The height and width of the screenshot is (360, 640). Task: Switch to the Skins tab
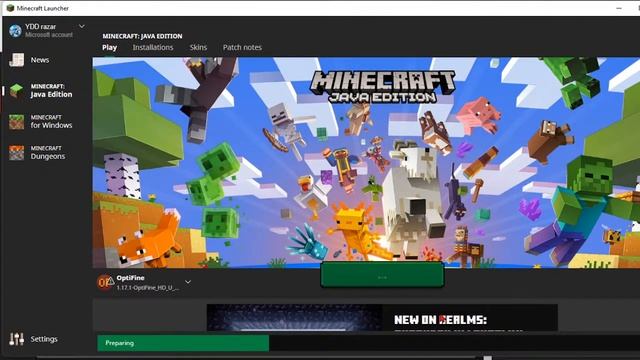198,47
